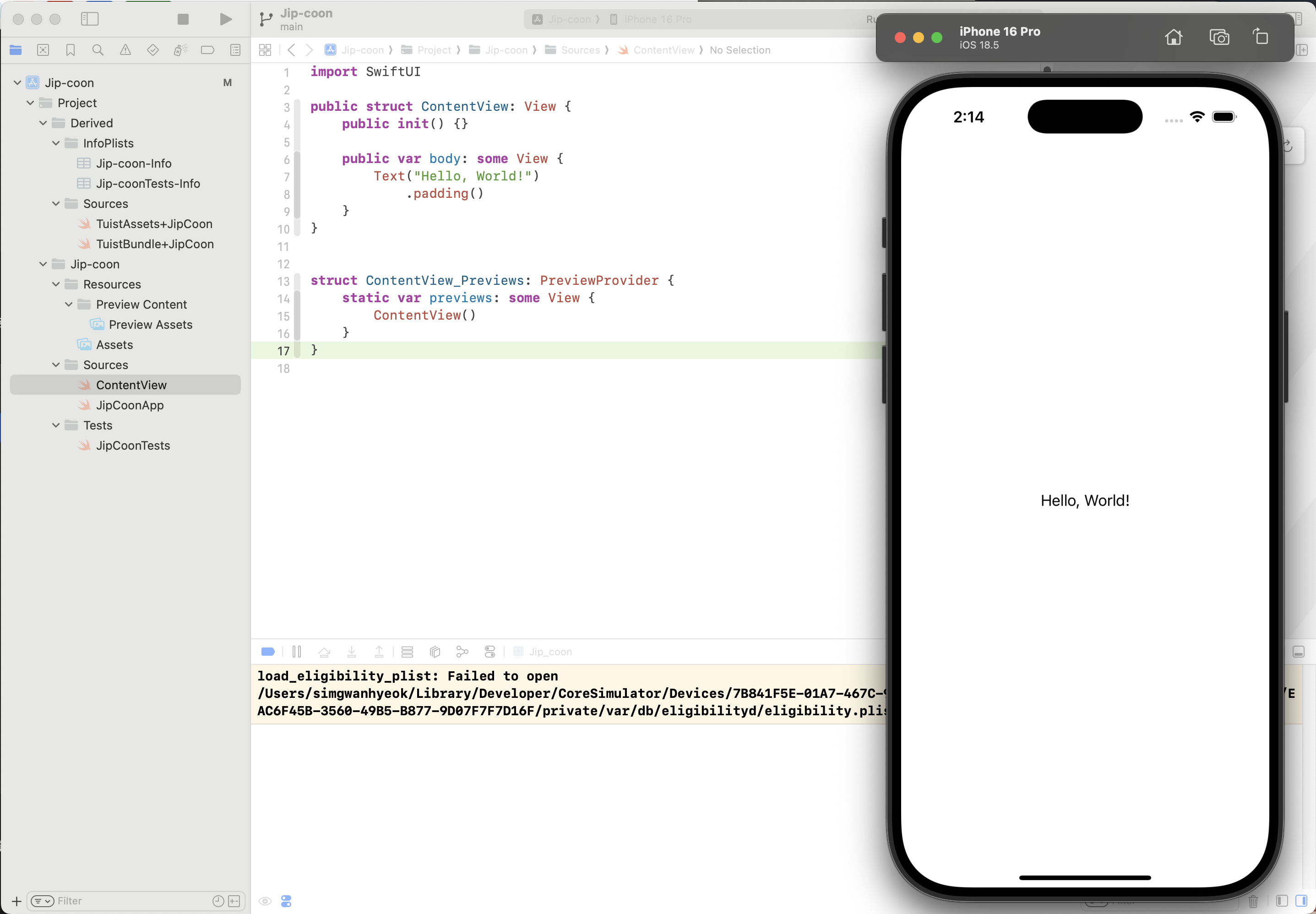Screen dimensions: 1316x914
Task: Toggle breakpoints activation in debug bar
Action: (x=267, y=652)
